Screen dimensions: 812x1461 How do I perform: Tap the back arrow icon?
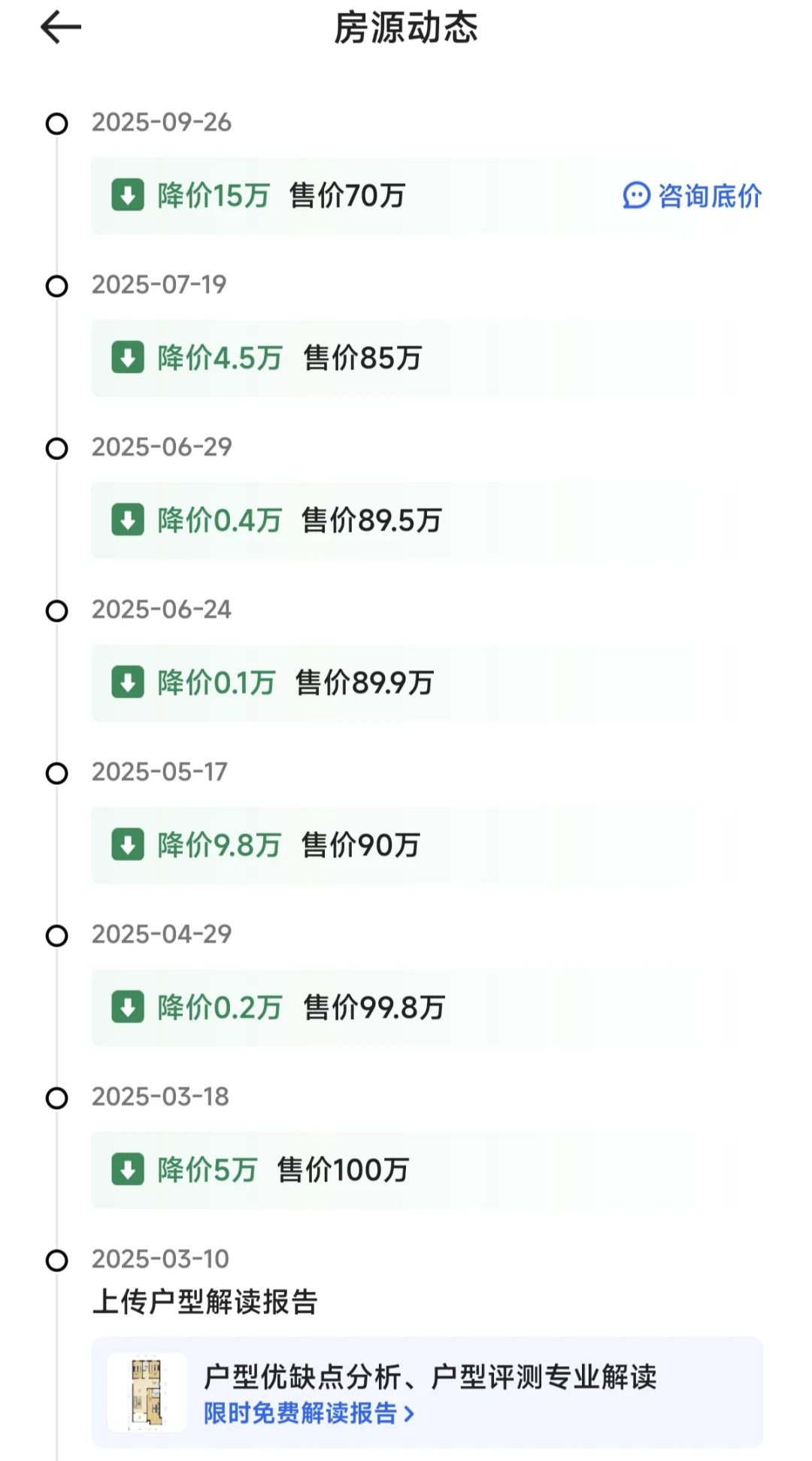pyautogui.click(x=60, y=28)
